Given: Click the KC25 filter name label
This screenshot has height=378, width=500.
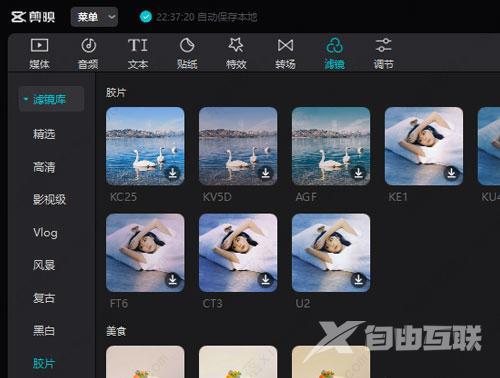Looking at the screenshot, I should coord(123,197).
